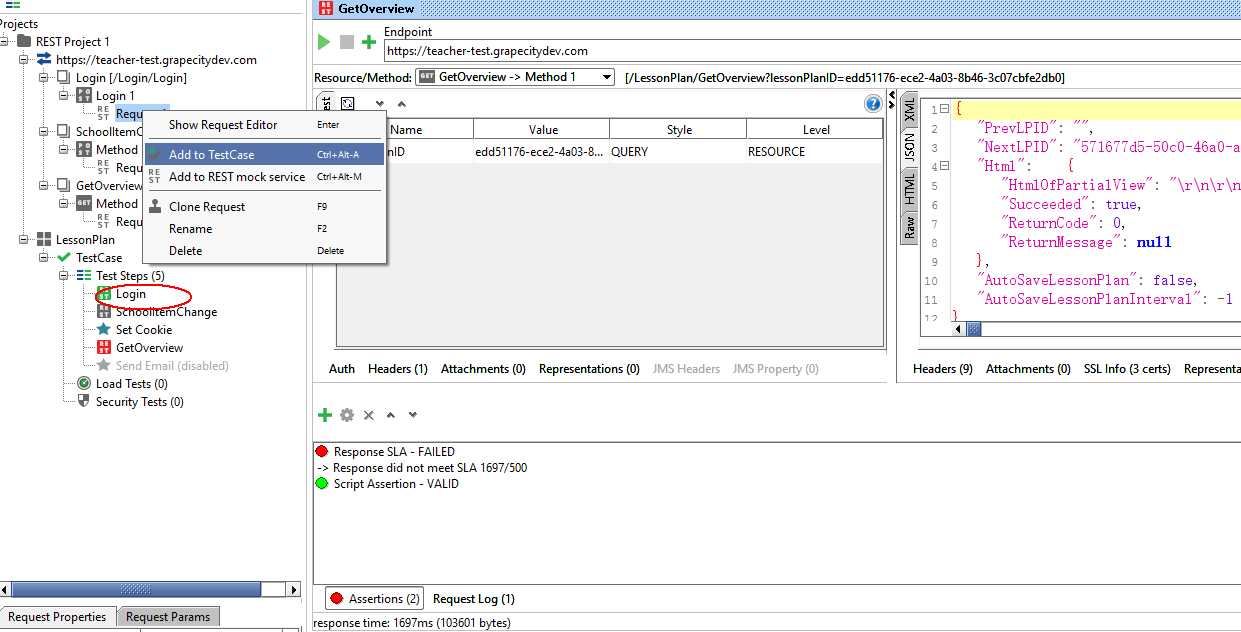Viewport: 1241px width, 632px height.
Task: Open the blue help icon above parameters table
Action: [873, 104]
